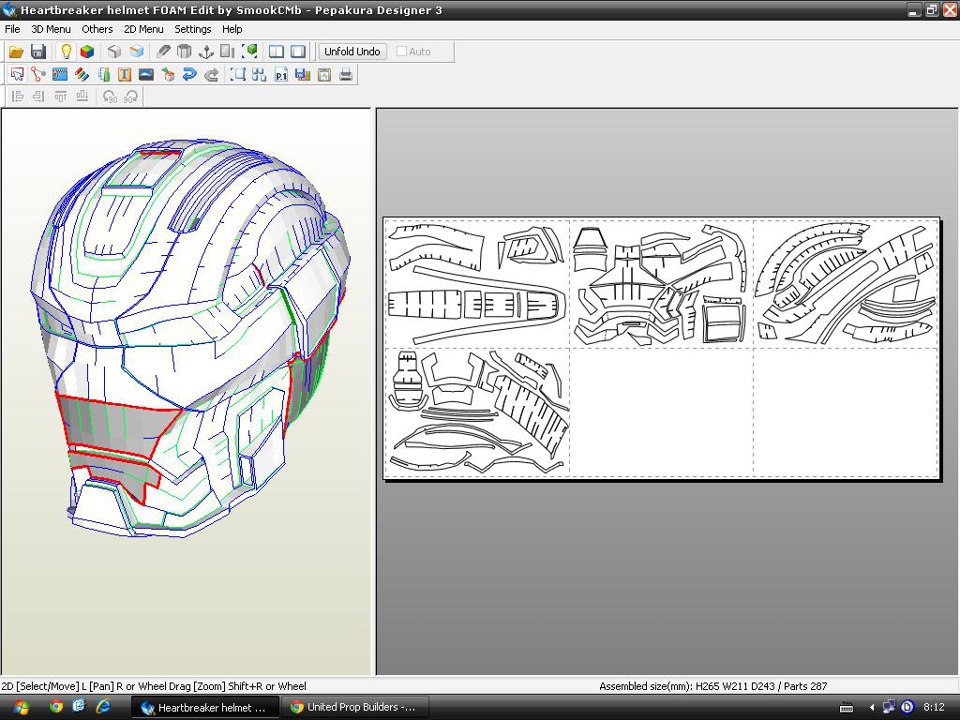
Task: Launch Internet Explorer from quick launch
Action: pos(103,707)
